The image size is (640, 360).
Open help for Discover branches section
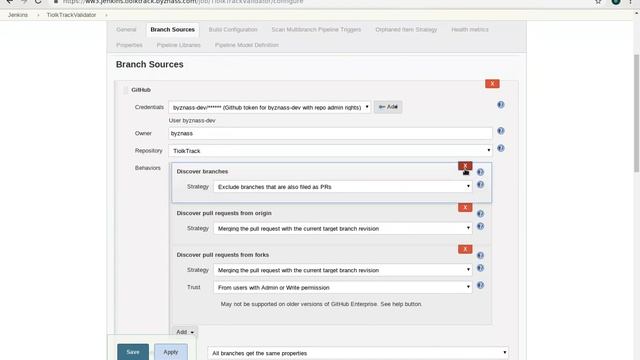coord(480,172)
